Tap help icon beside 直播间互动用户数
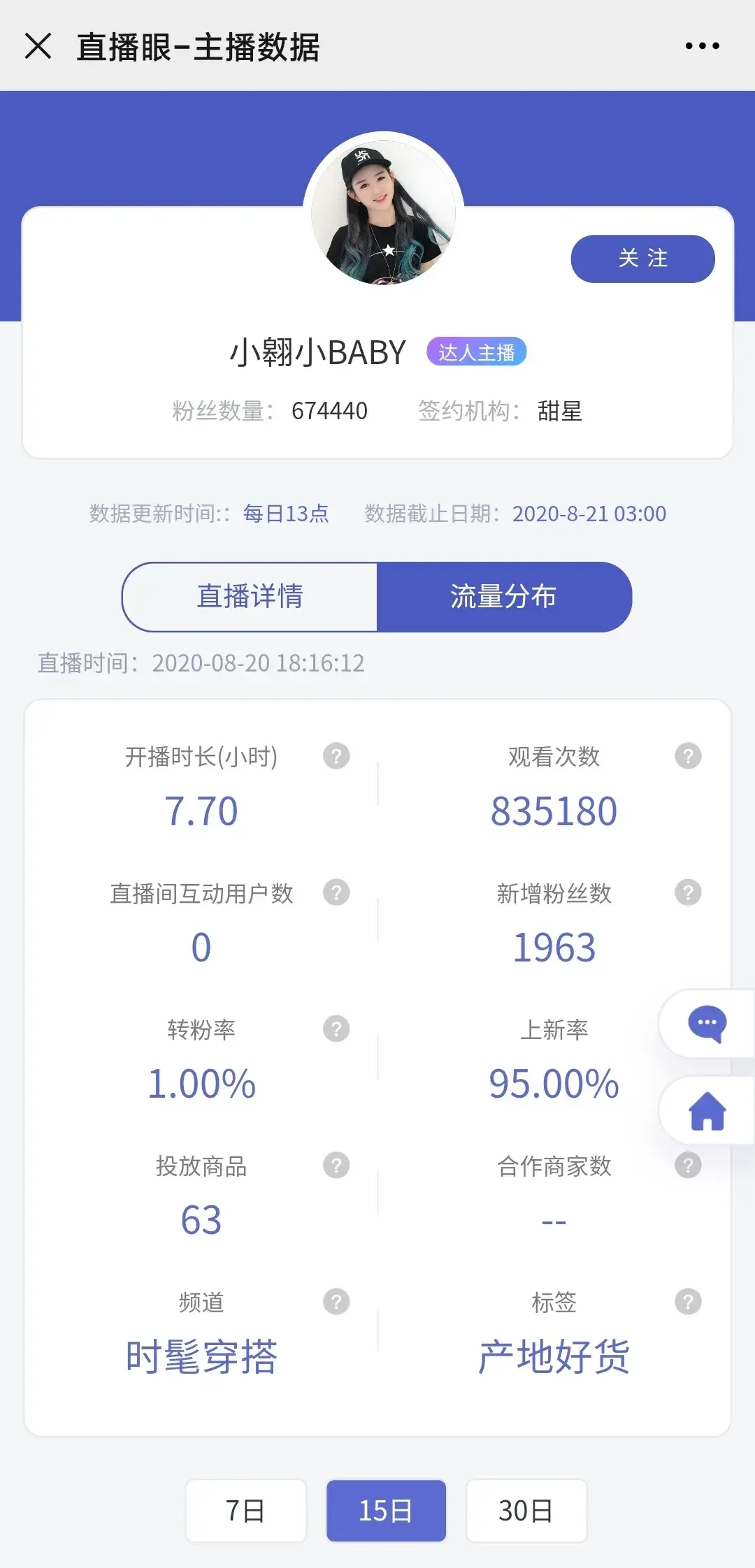755x1568 pixels. point(336,892)
